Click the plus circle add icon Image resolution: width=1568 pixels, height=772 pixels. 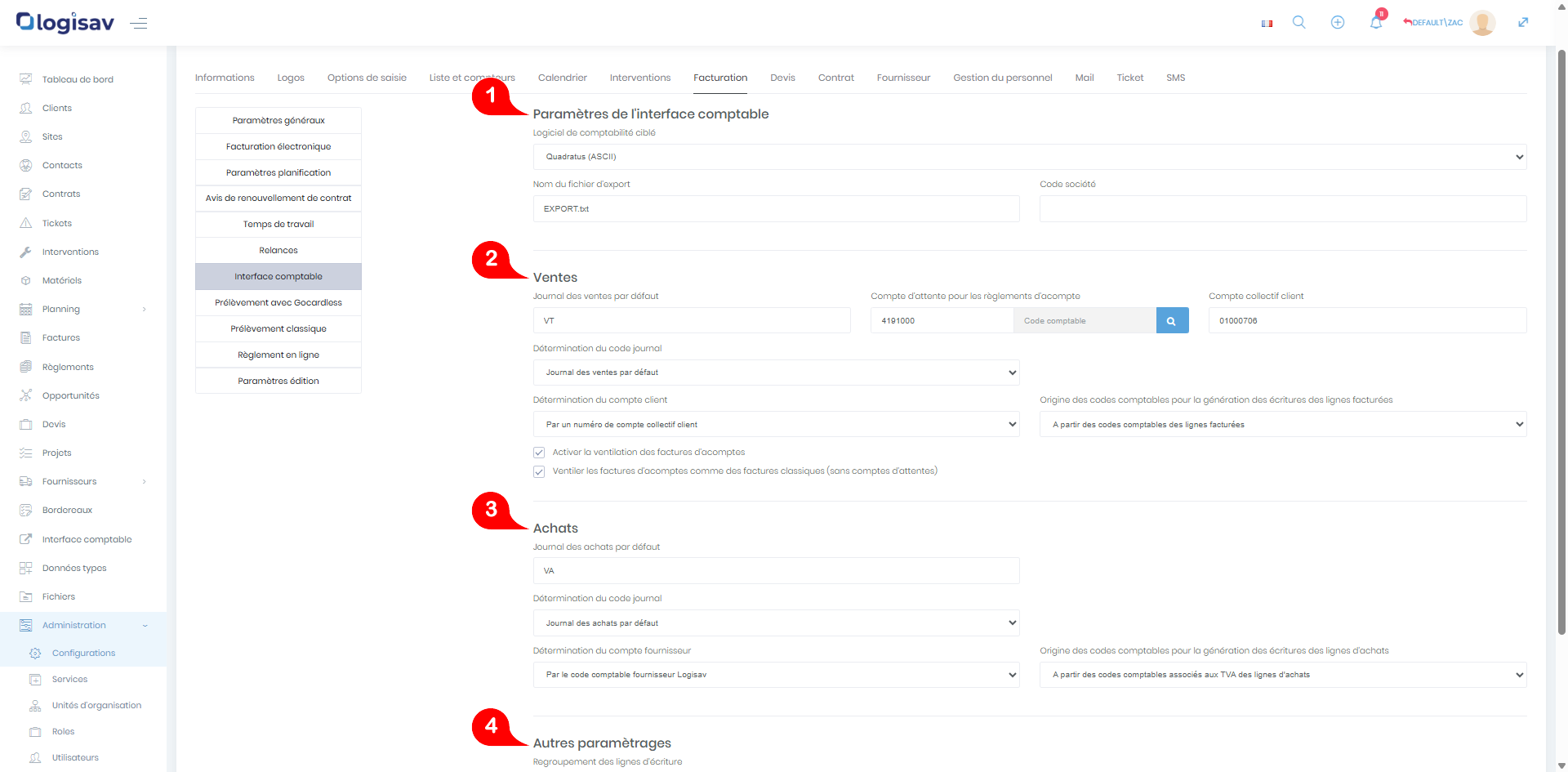[x=1338, y=23]
